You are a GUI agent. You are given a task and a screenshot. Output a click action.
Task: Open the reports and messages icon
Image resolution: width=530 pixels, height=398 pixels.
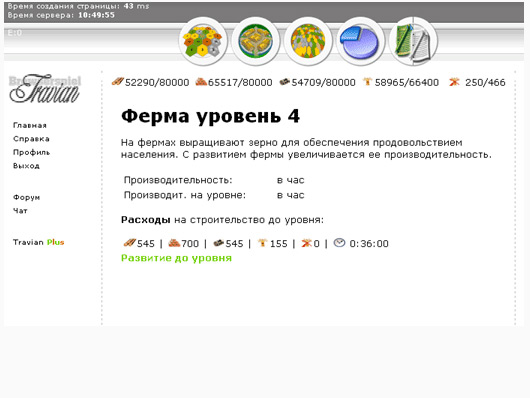point(413,41)
